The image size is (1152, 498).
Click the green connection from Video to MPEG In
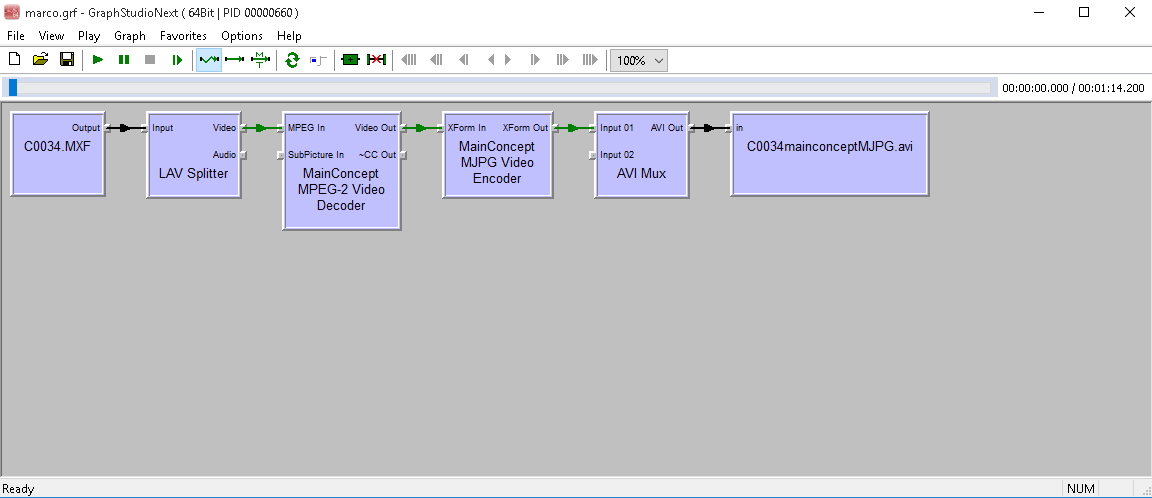tap(262, 128)
